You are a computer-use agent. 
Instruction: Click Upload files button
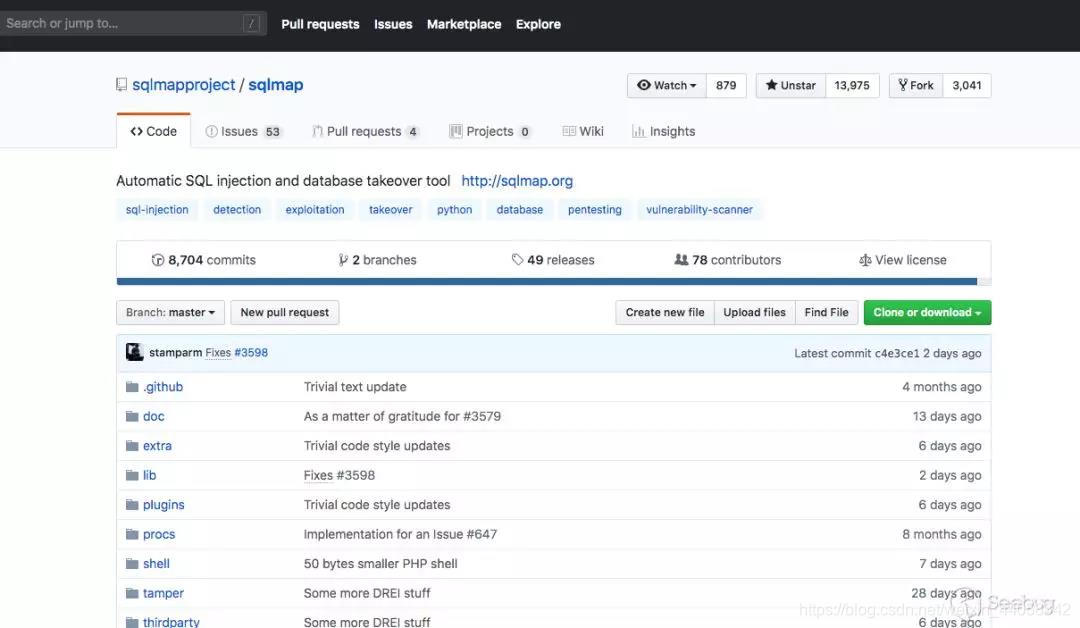click(x=754, y=313)
